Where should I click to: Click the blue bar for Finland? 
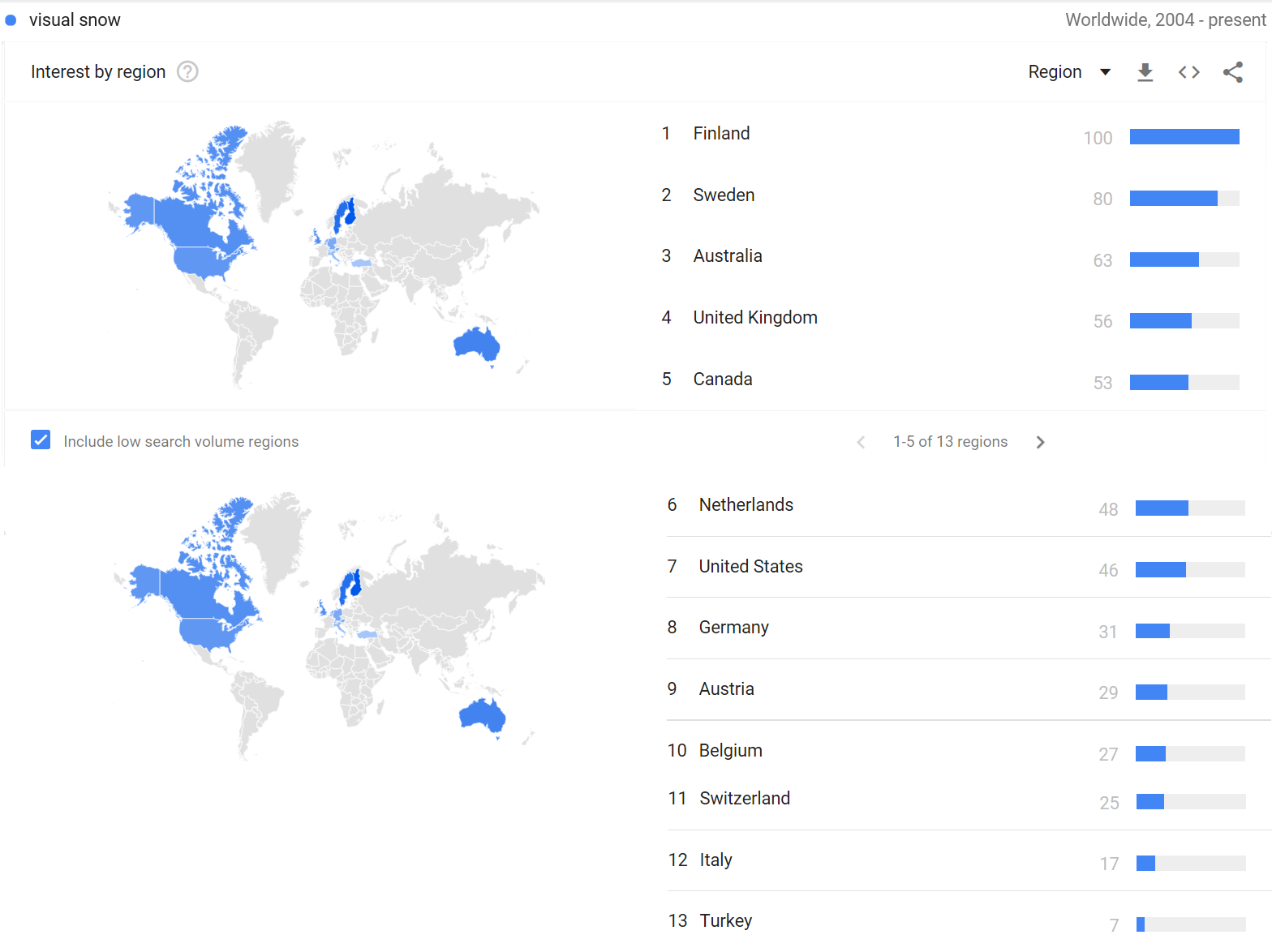coord(1184,136)
